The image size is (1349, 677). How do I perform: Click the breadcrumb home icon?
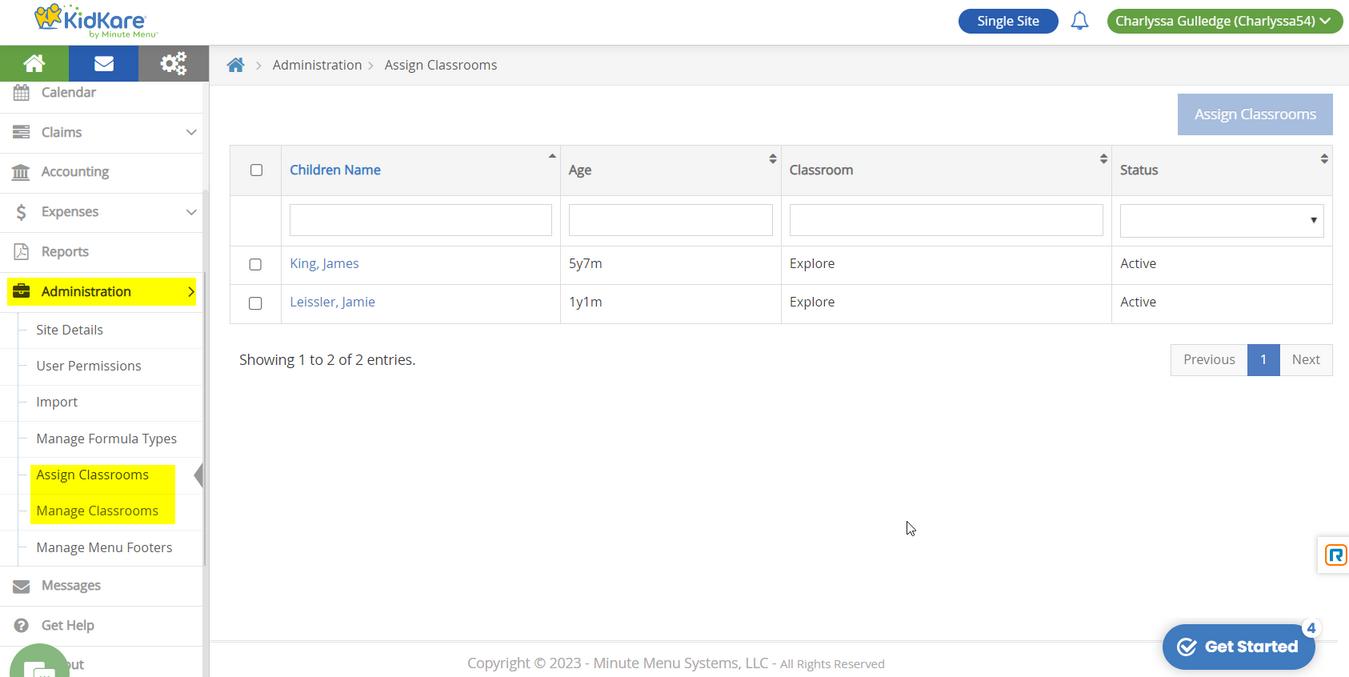pos(236,65)
